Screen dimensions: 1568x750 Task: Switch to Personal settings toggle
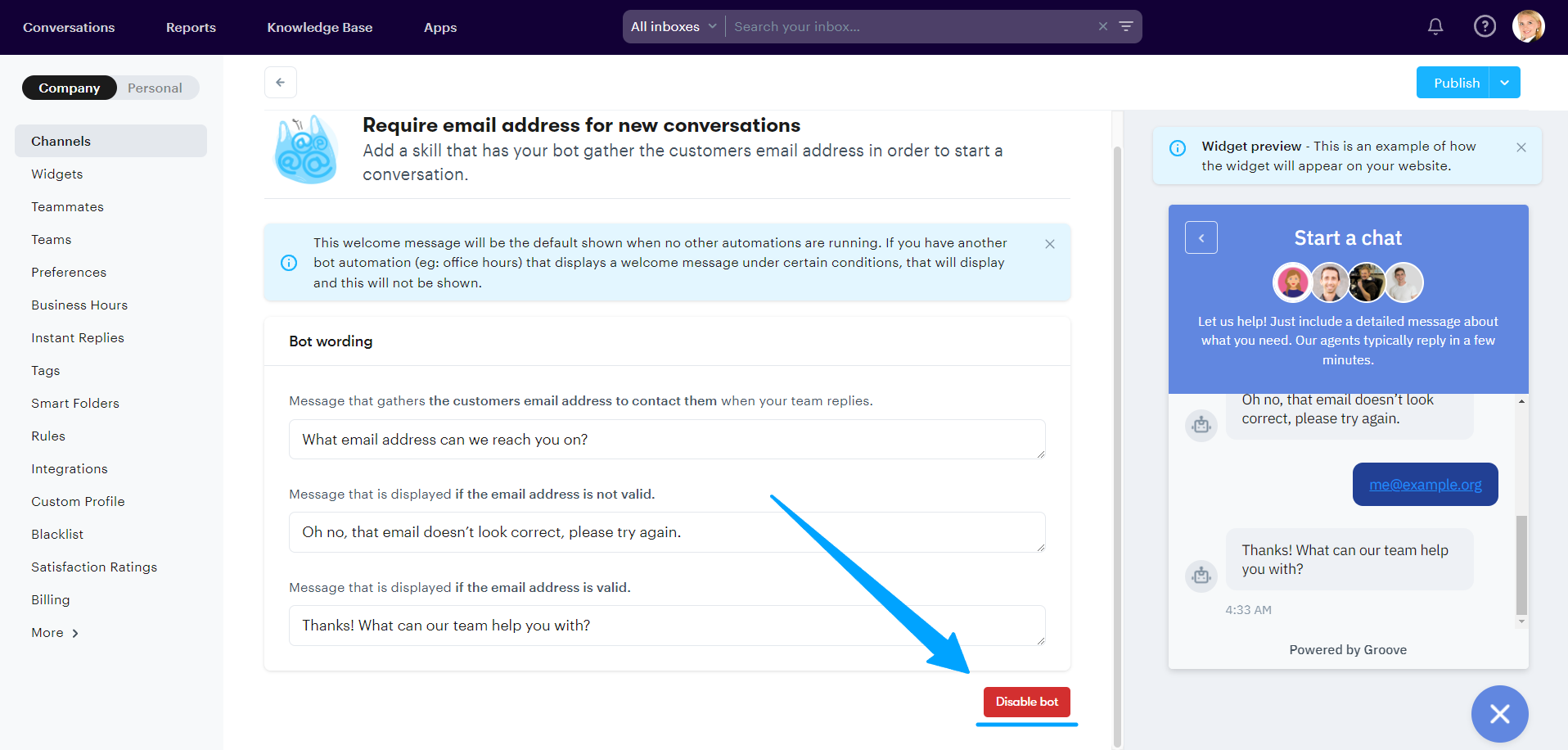[x=155, y=88]
